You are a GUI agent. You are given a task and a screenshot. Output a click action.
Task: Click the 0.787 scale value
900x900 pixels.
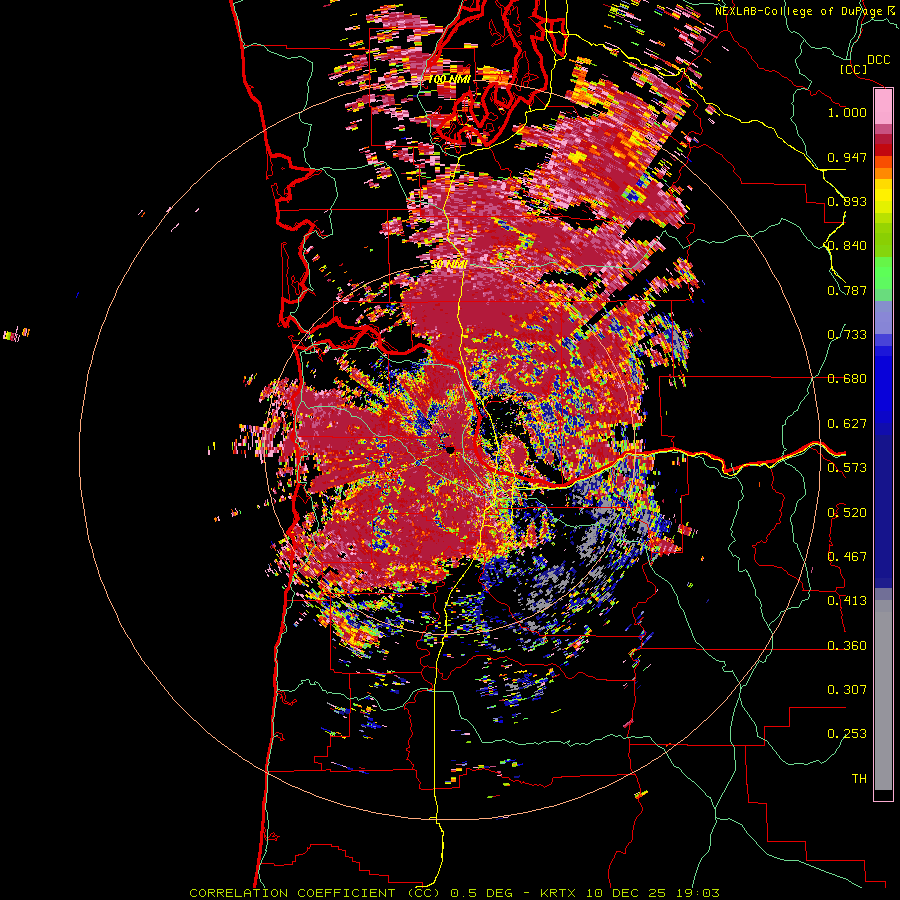coord(847,290)
